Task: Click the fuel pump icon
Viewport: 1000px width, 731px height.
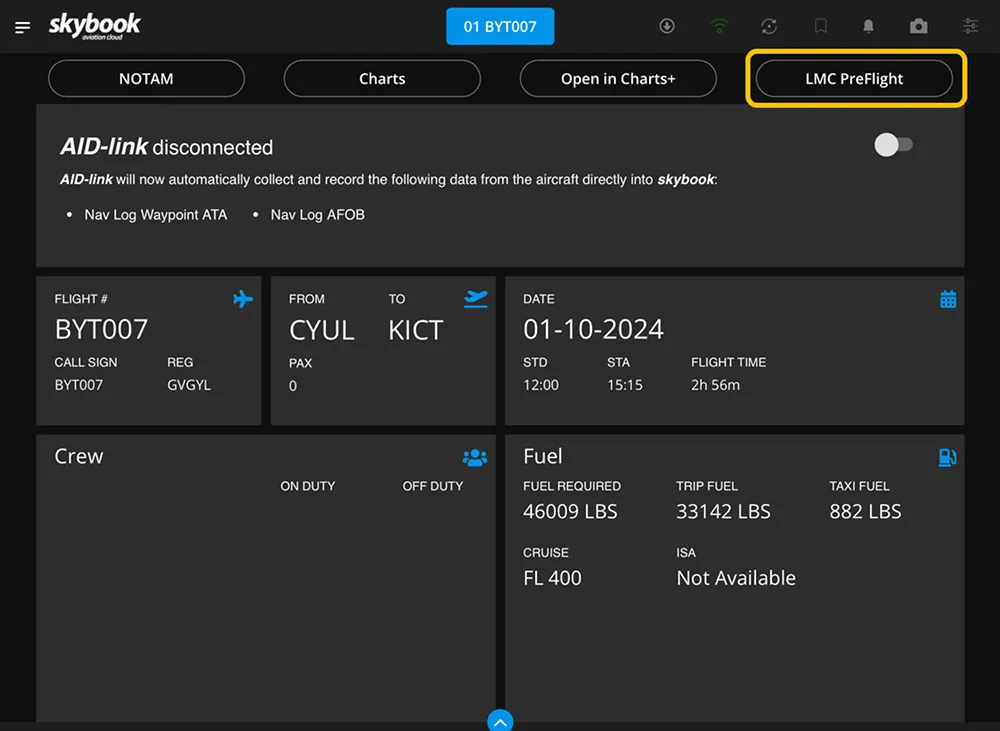Action: pos(947,457)
